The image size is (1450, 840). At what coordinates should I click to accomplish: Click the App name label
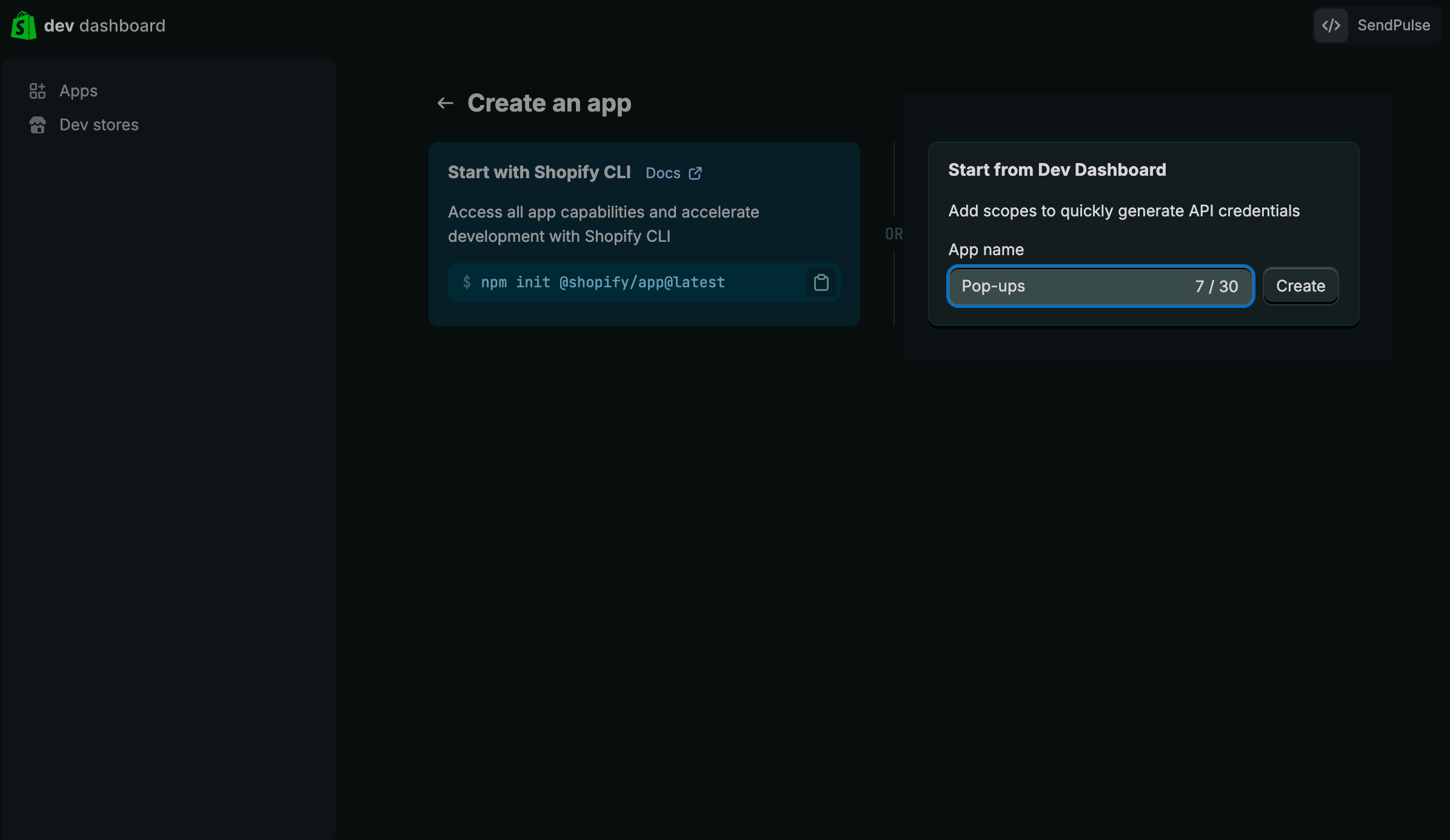tap(986, 250)
